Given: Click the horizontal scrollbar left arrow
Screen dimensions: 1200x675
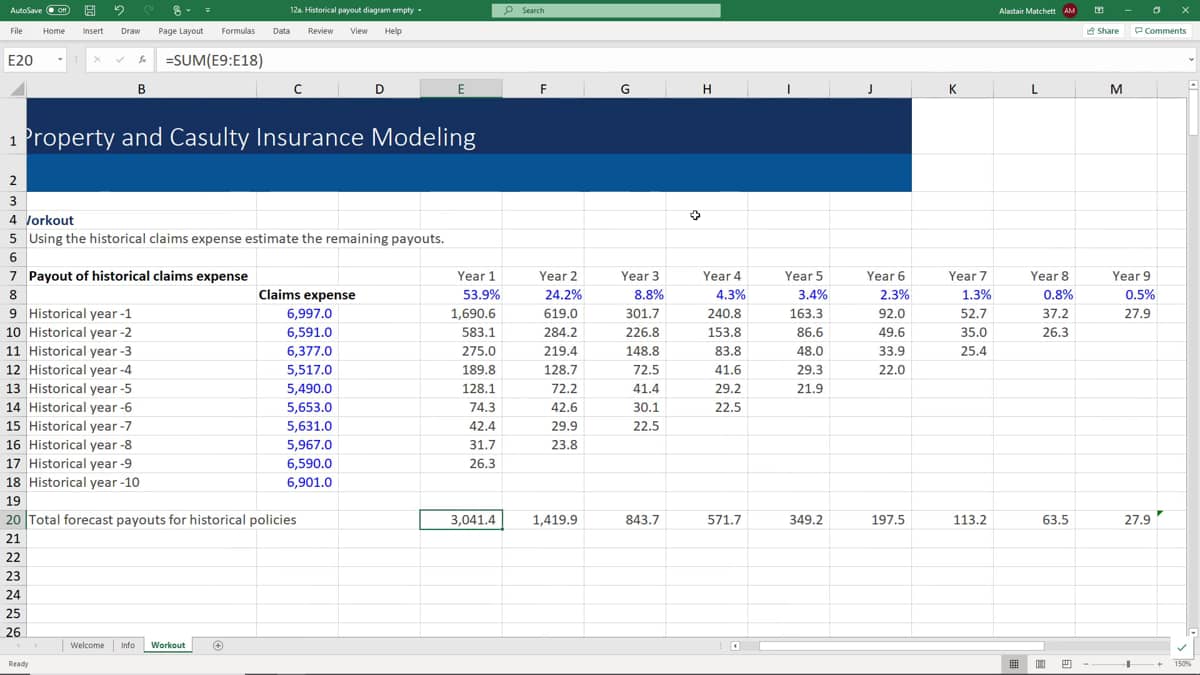Looking at the screenshot, I should point(737,645).
